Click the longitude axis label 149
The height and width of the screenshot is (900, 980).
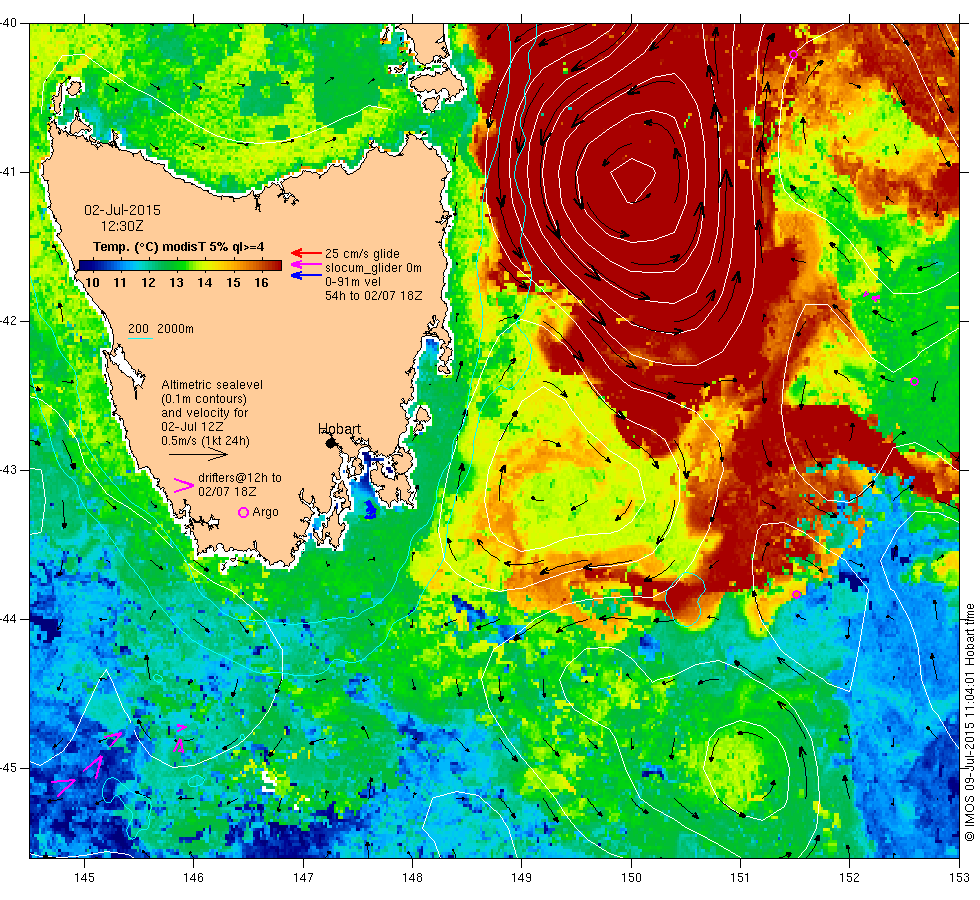(522, 878)
